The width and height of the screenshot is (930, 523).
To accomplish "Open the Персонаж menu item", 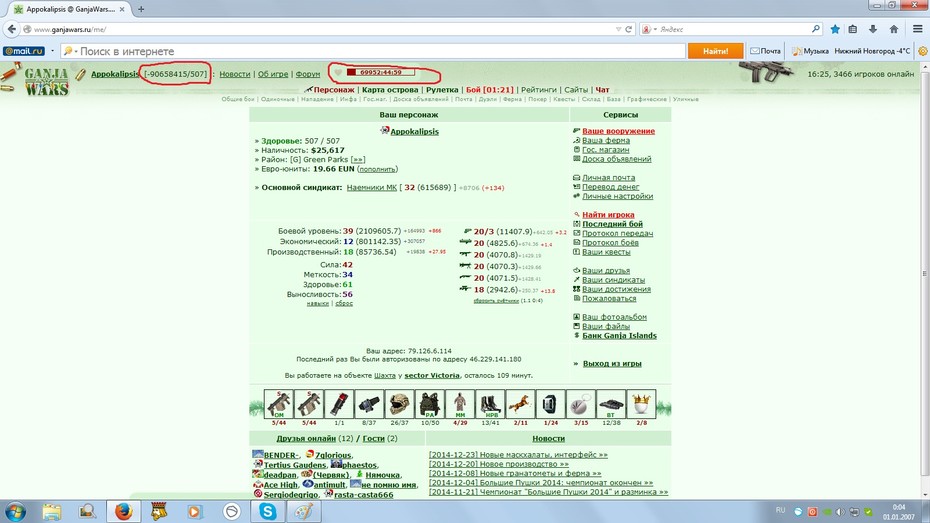I will (x=334, y=90).
